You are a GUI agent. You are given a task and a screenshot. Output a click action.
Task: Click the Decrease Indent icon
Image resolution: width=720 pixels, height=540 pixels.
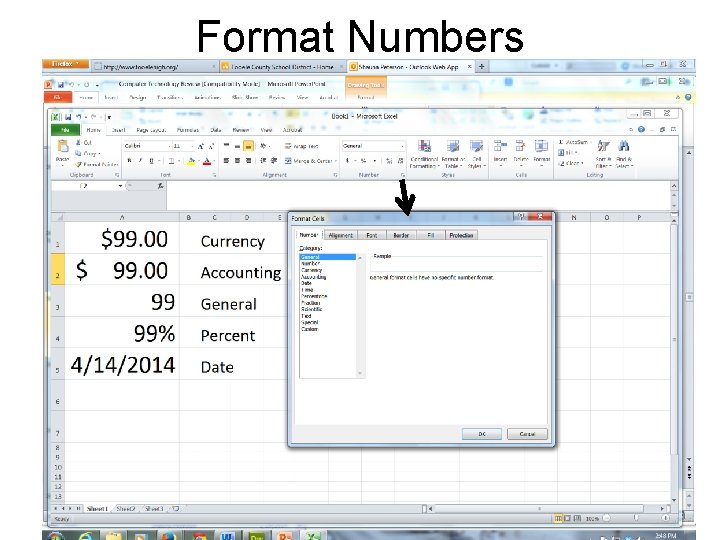tap(263, 160)
